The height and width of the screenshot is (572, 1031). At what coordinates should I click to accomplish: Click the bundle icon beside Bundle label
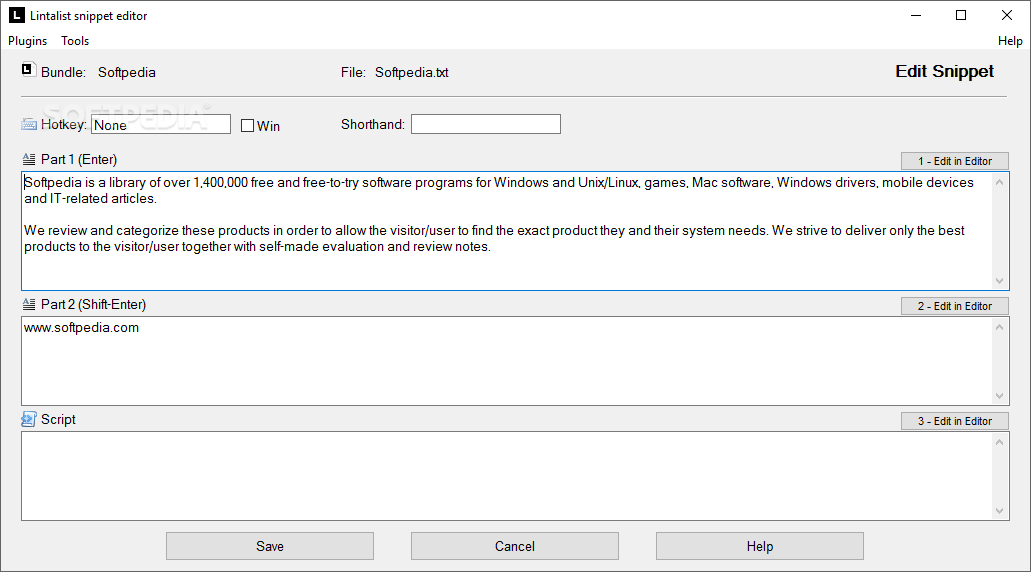pos(28,69)
